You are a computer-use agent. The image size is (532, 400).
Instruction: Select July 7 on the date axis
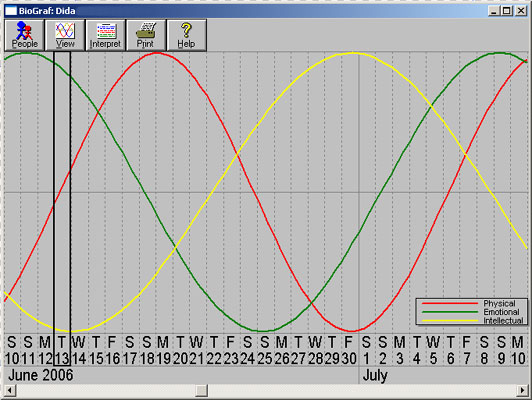point(467,358)
